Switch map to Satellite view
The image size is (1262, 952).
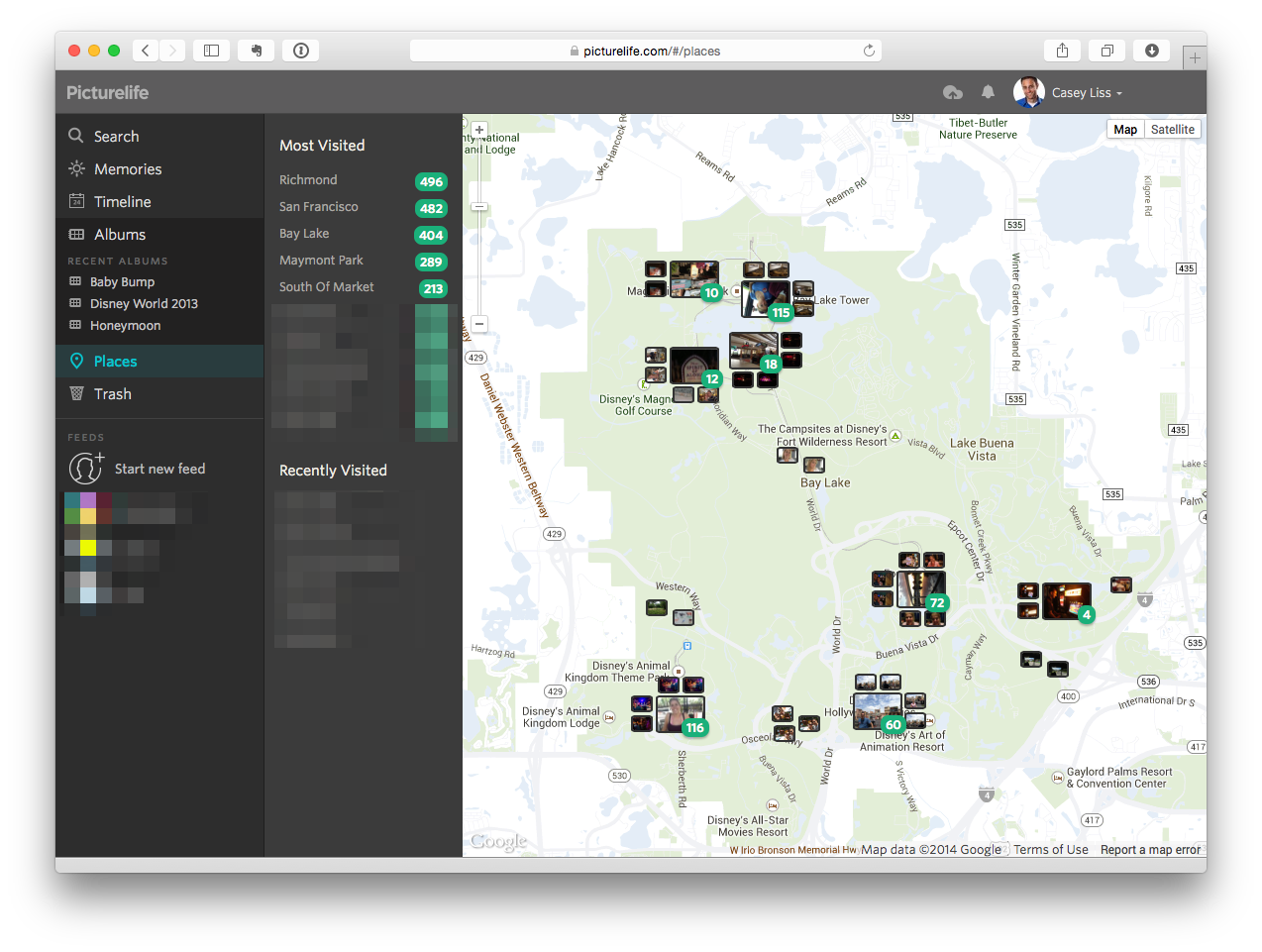[1172, 130]
